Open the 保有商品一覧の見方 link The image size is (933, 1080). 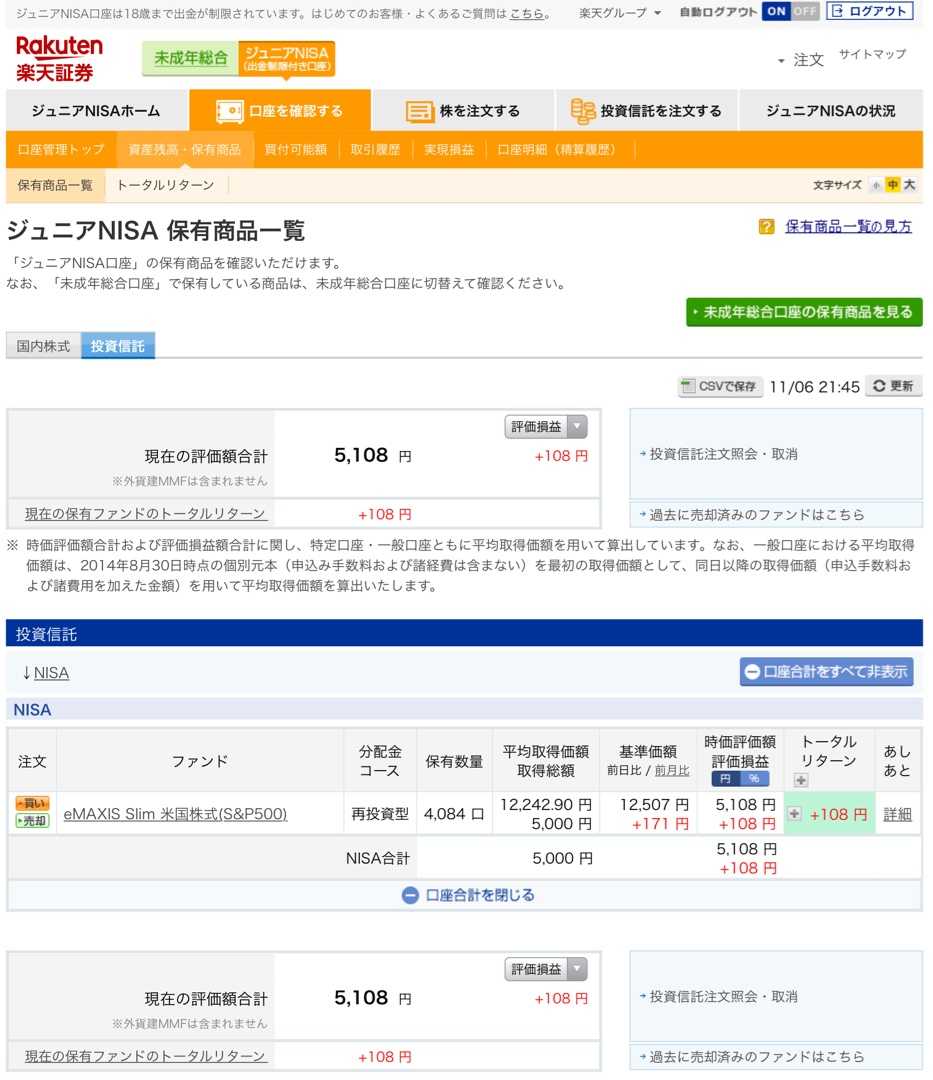pos(848,227)
